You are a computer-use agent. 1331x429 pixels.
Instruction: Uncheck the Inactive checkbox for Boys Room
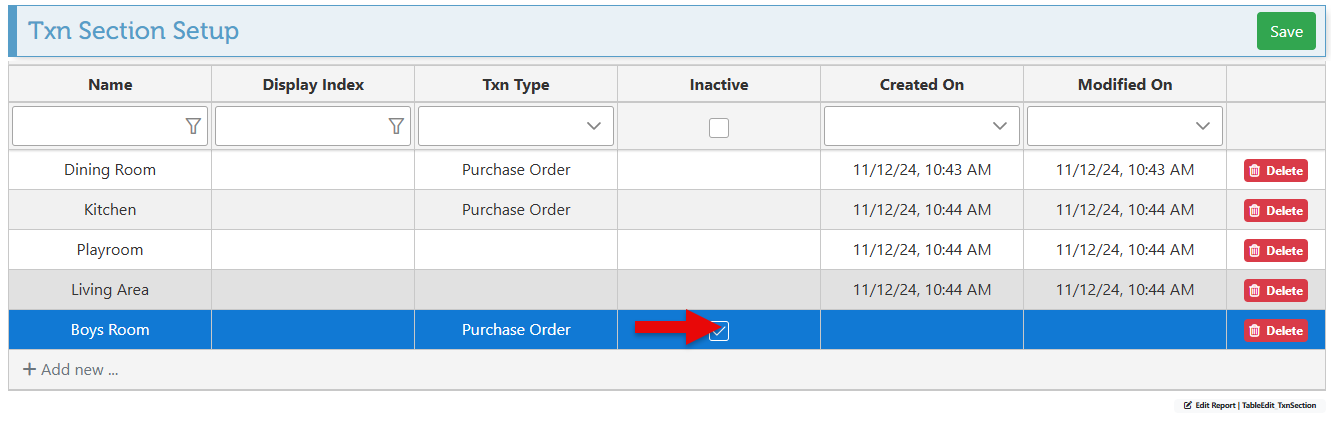pyautogui.click(x=718, y=331)
